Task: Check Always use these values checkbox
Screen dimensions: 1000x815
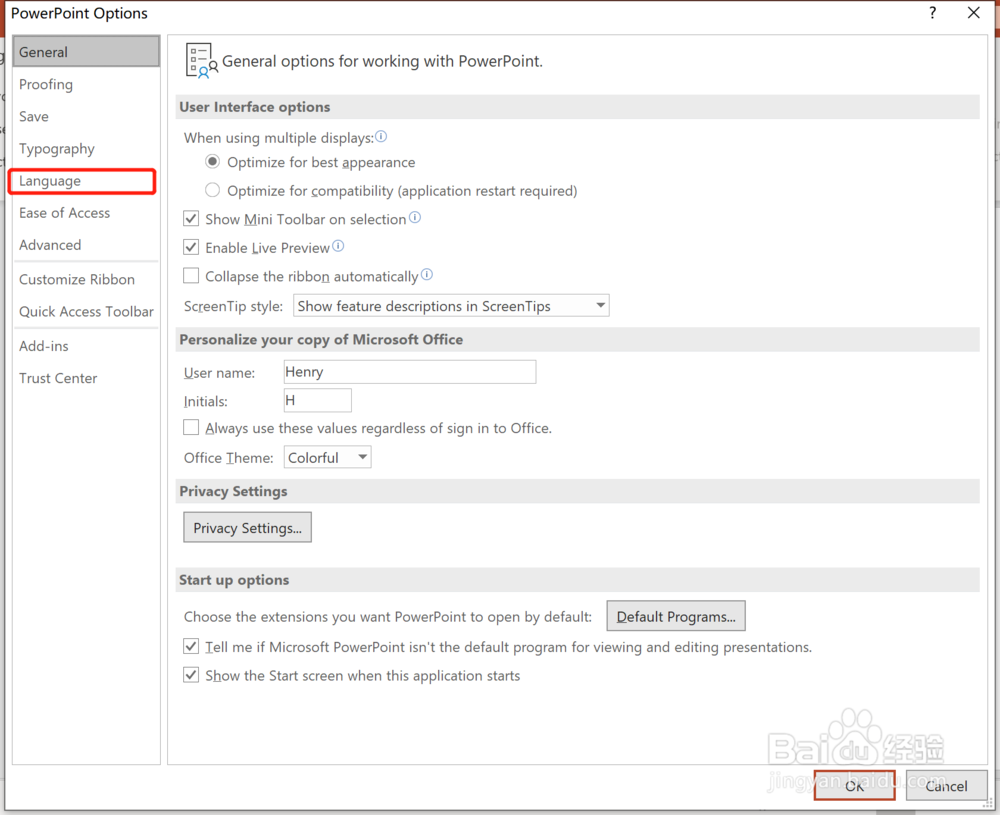Action: (191, 427)
